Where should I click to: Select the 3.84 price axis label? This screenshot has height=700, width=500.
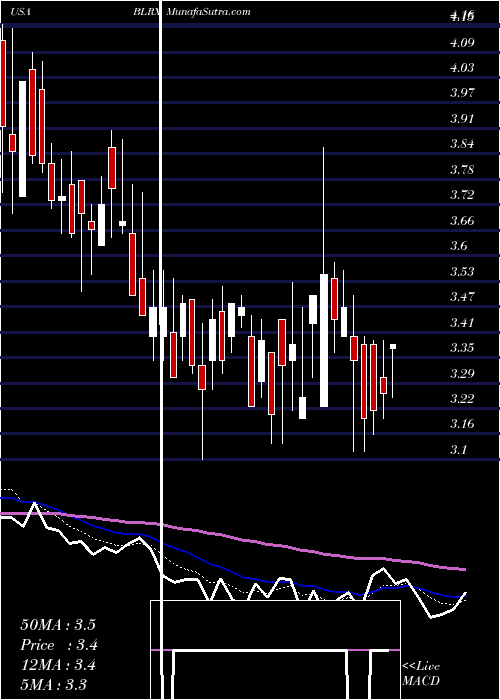pos(462,144)
